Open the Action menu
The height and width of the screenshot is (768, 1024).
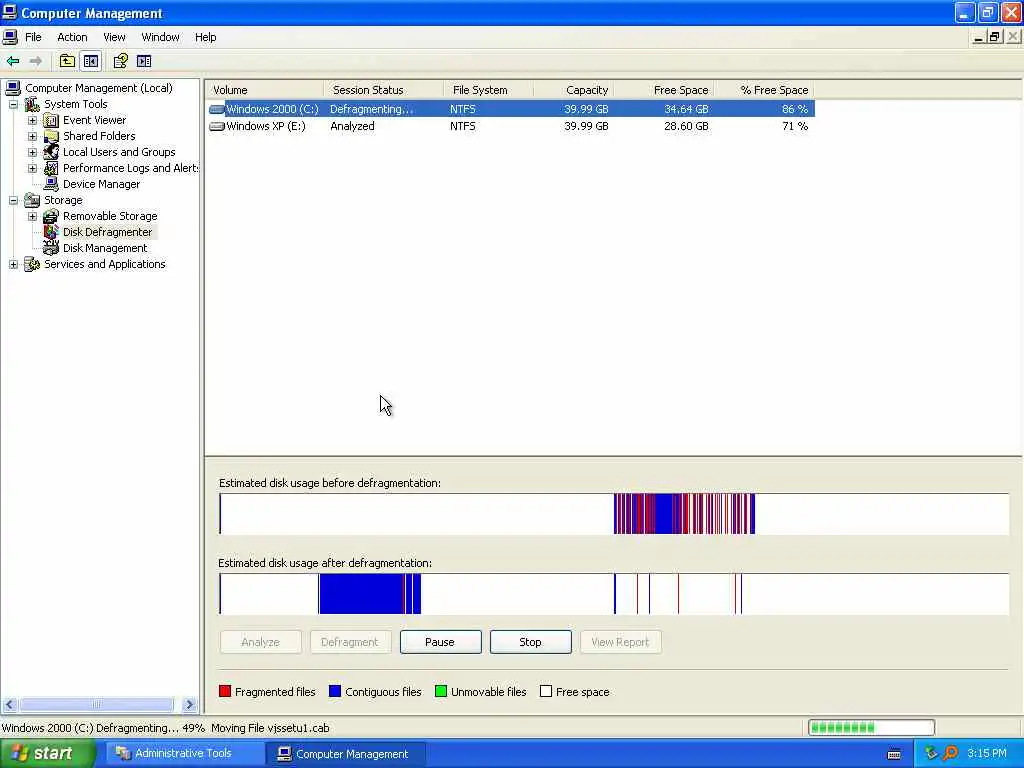click(x=72, y=37)
